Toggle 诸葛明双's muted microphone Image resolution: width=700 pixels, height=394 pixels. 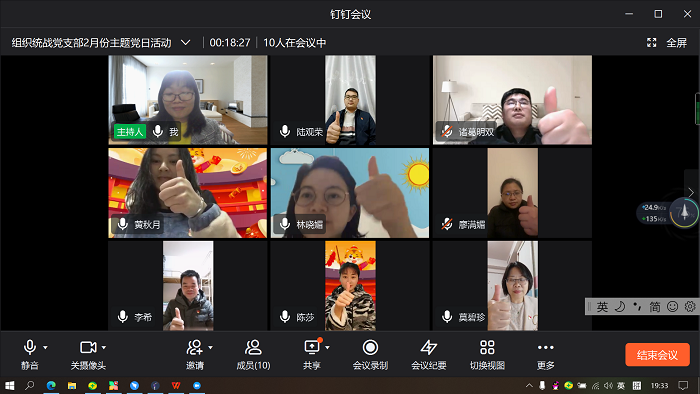(446, 132)
